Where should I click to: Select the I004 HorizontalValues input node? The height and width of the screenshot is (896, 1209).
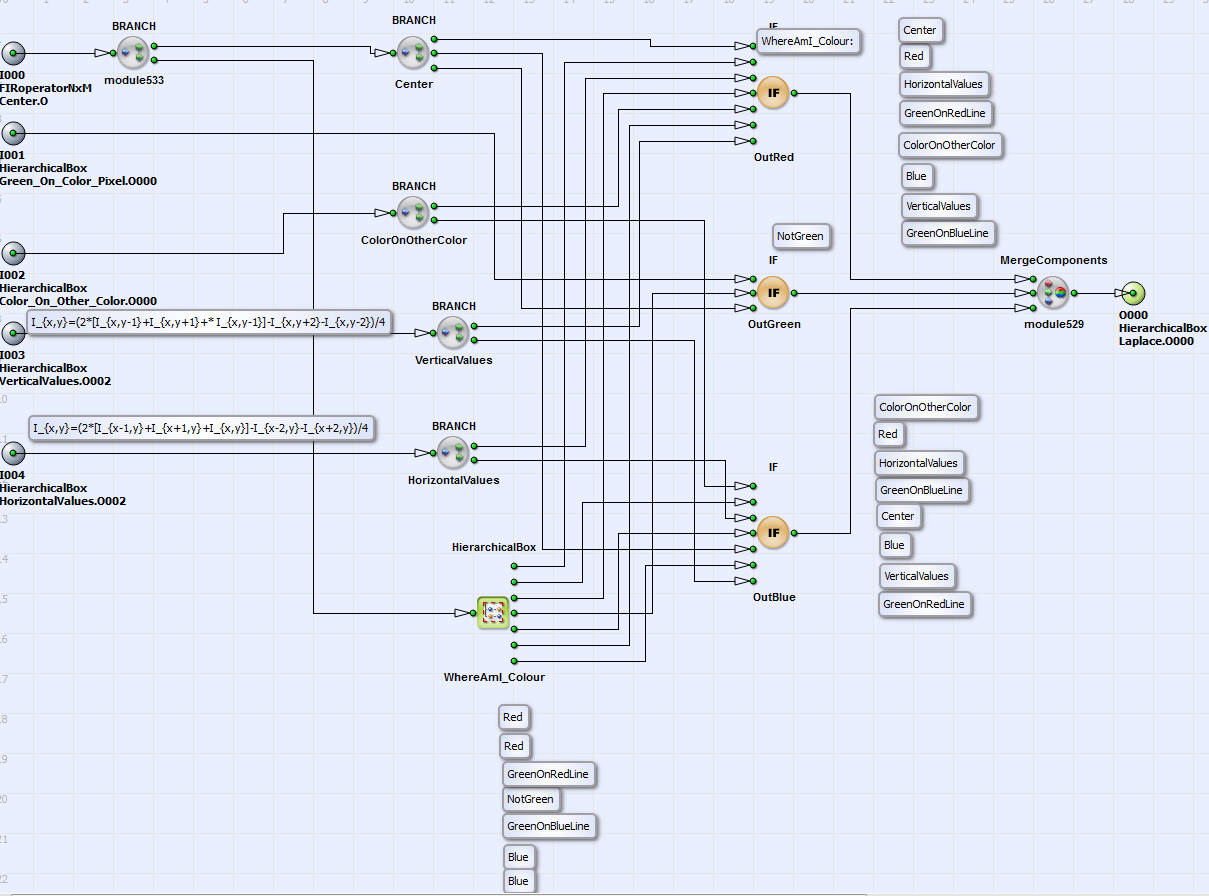(13, 453)
